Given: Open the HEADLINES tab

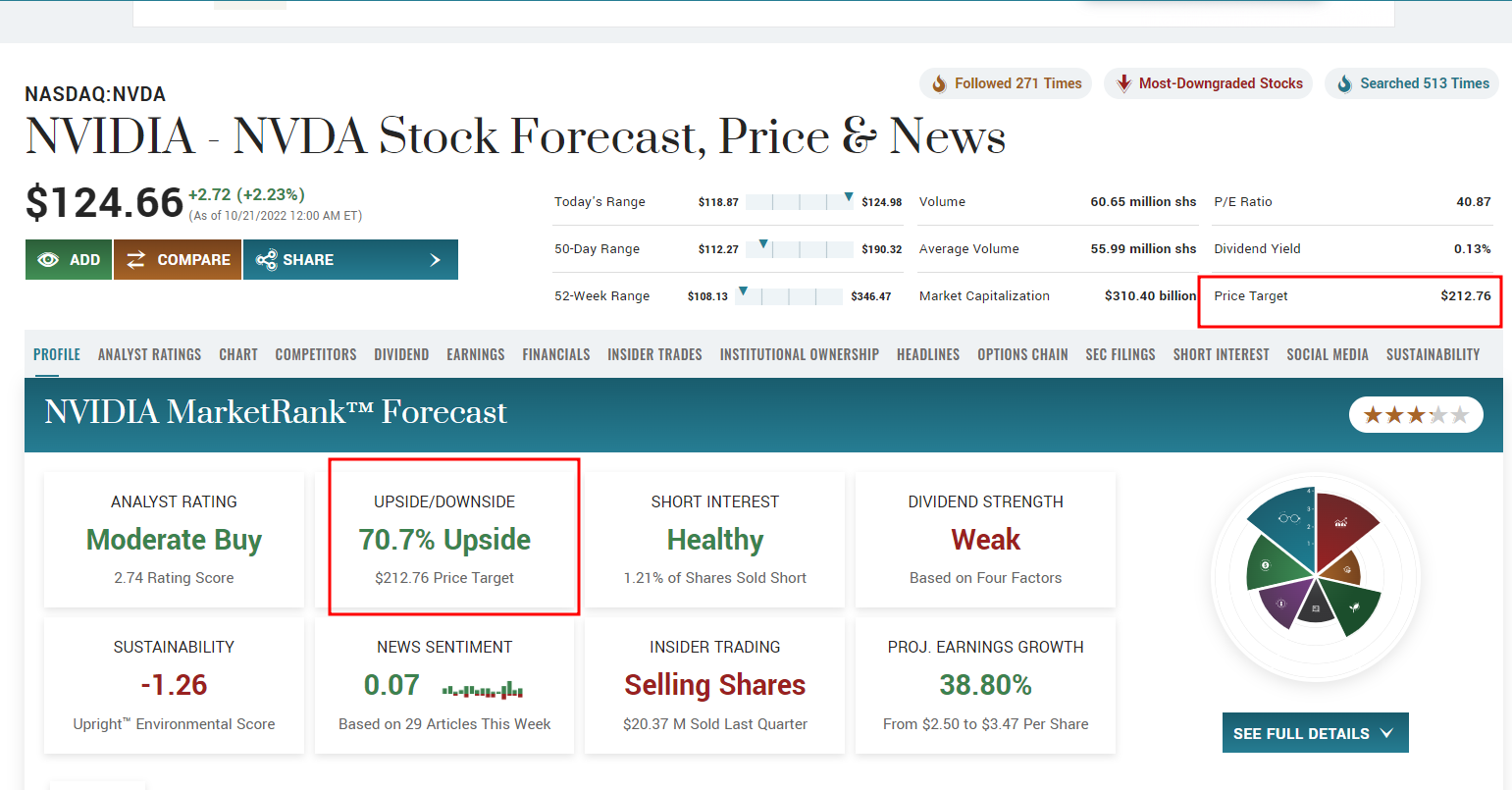Looking at the screenshot, I should click(928, 354).
